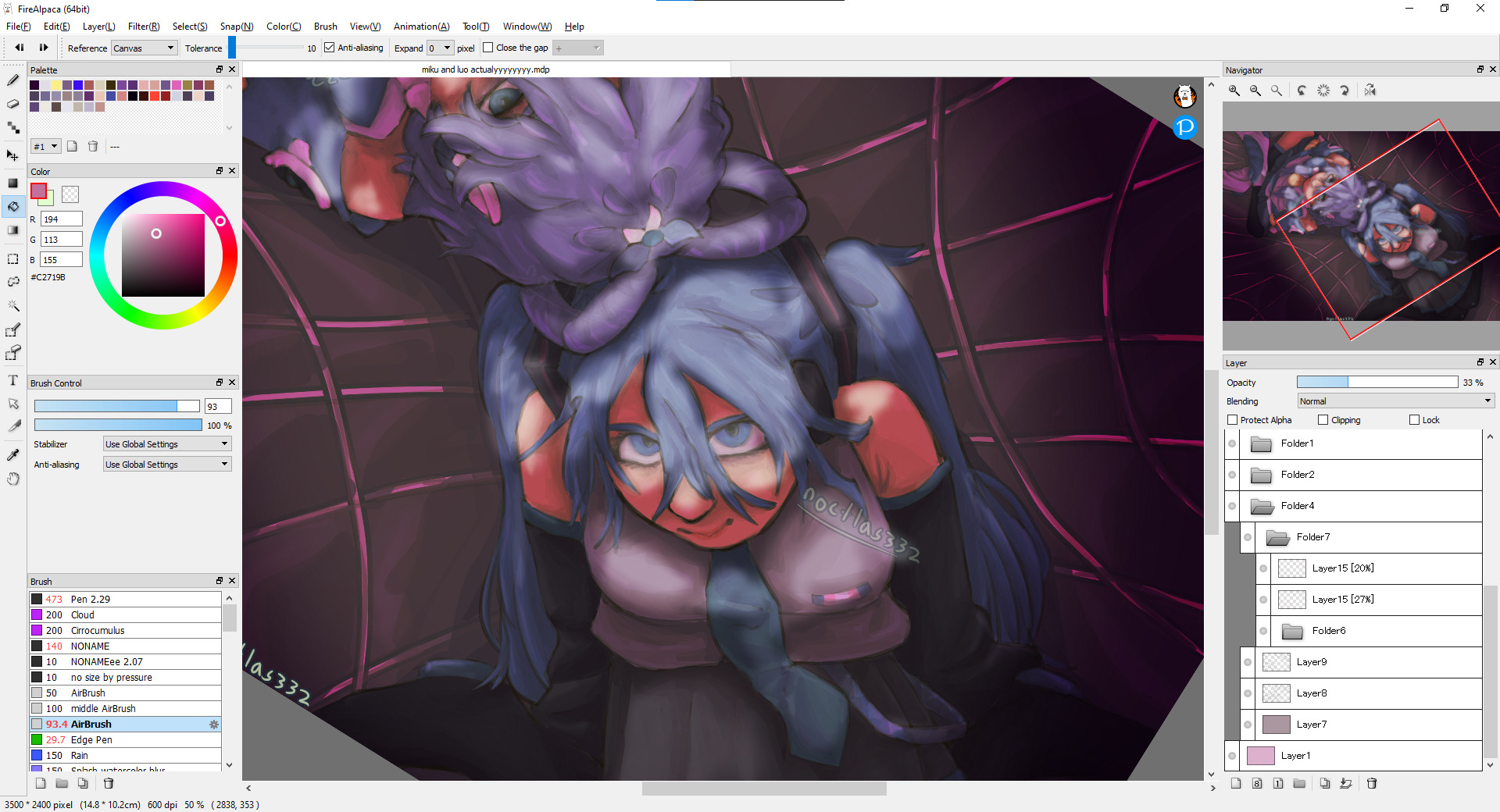This screenshot has height=812, width=1500.
Task: Choose the middle AirBrush brush
Action: [125, 709]
